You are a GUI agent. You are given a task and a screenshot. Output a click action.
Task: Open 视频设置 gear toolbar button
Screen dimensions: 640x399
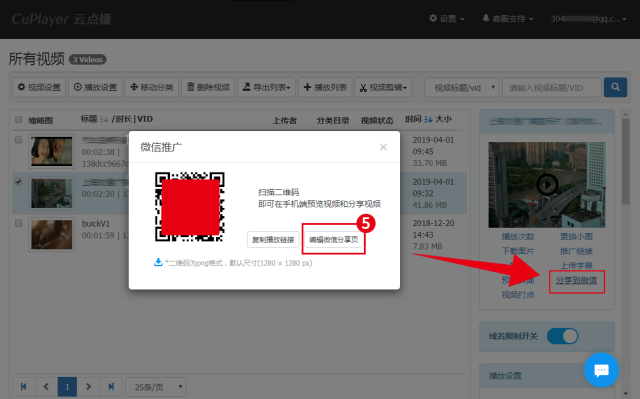[39, 87]
